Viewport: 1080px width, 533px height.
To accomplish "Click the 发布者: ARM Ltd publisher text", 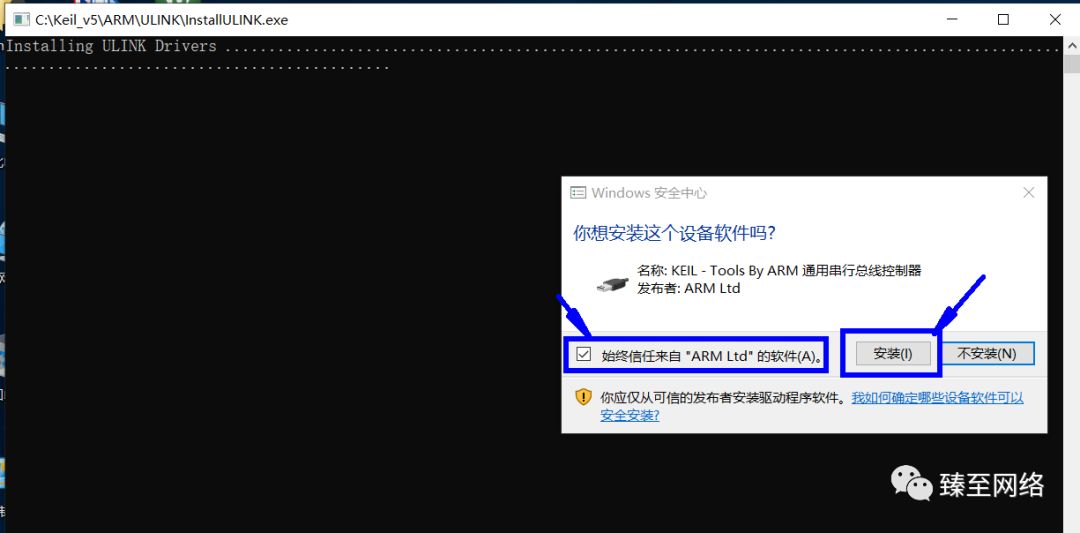I will [688, 288].
